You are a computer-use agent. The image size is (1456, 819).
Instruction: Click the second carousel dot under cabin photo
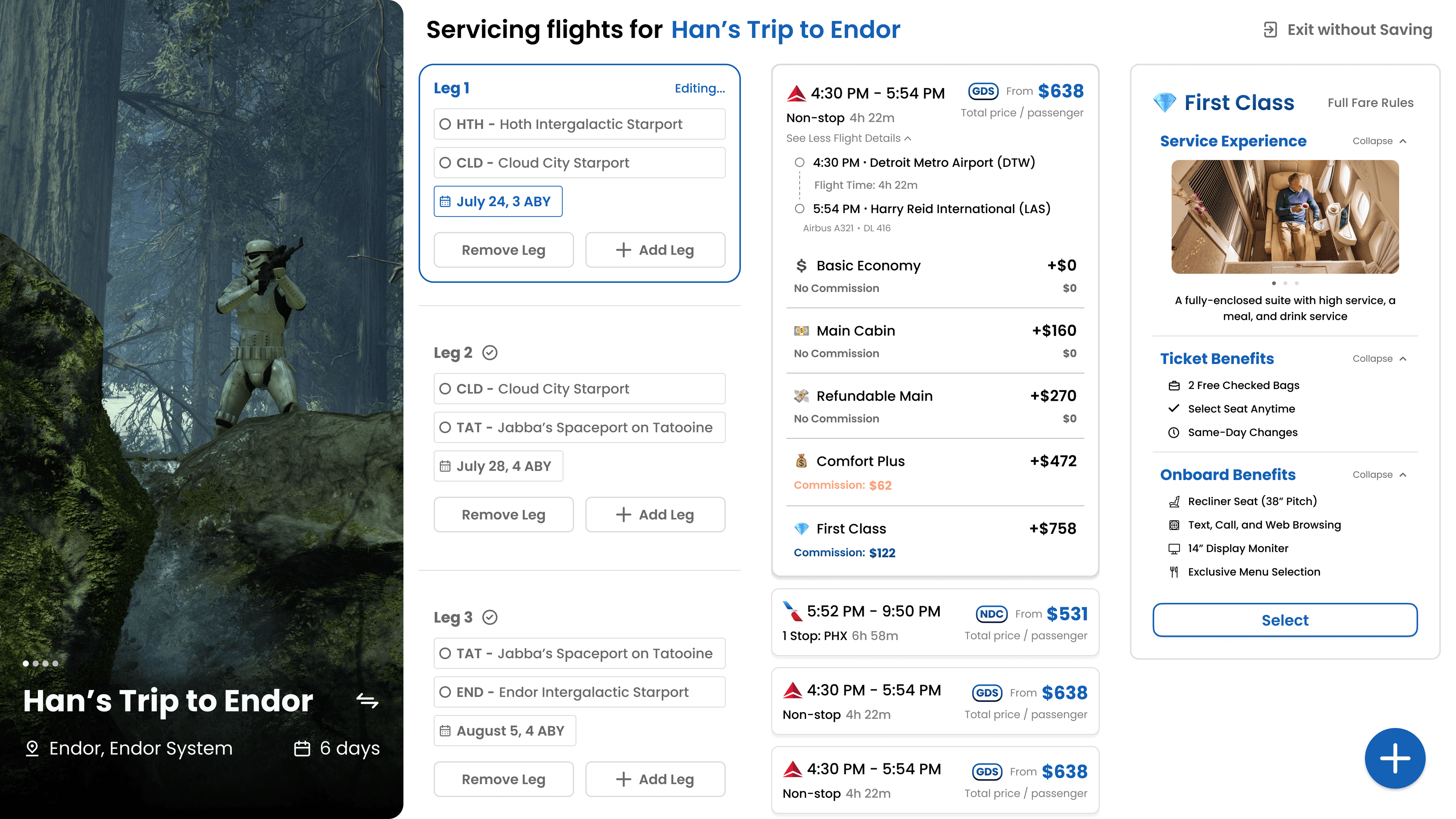(1285, 283)
